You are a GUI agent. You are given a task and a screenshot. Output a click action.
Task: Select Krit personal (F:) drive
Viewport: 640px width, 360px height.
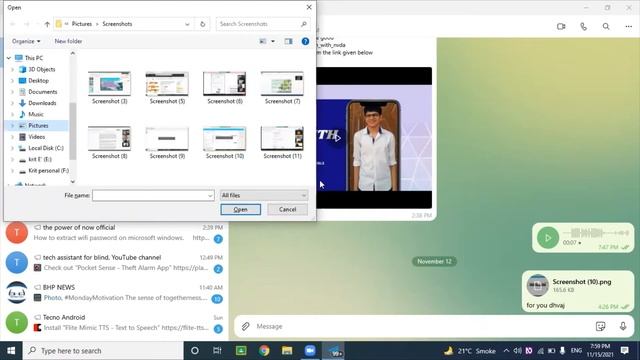tap(48, 171)
